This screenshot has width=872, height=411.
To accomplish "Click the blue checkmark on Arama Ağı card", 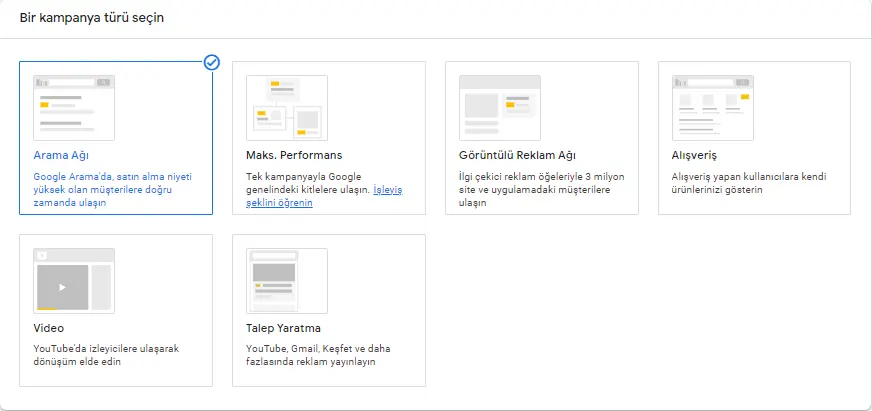I will click(x=212, y=62).
